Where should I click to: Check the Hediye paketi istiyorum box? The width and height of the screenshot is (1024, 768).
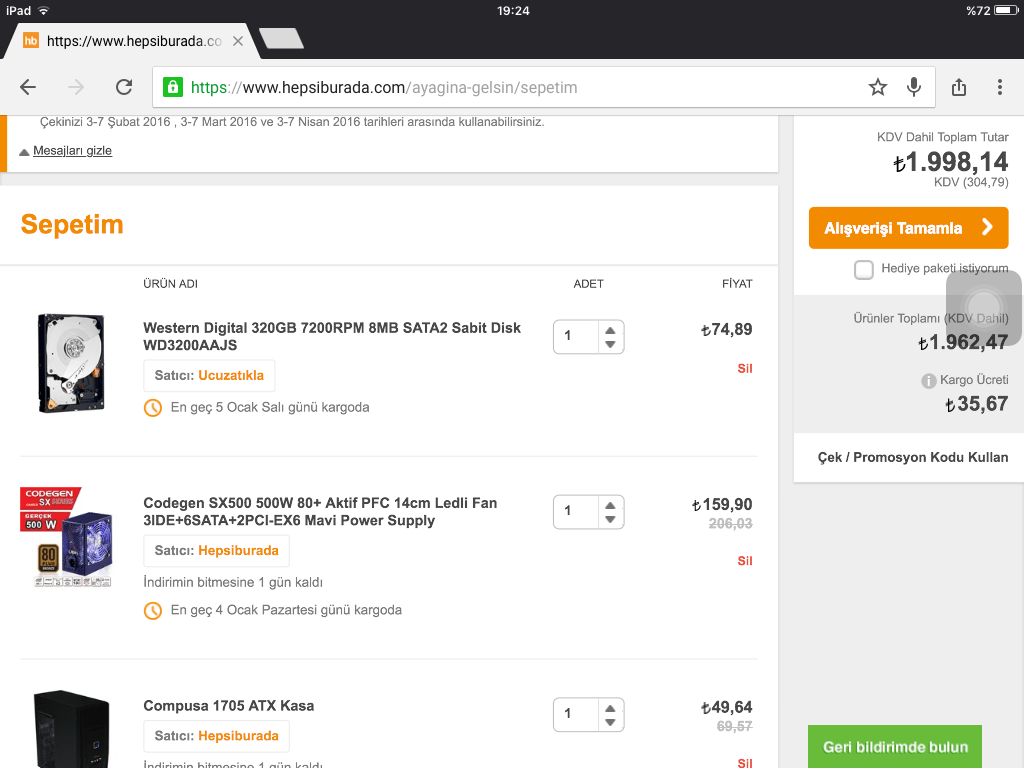[864, 269]
